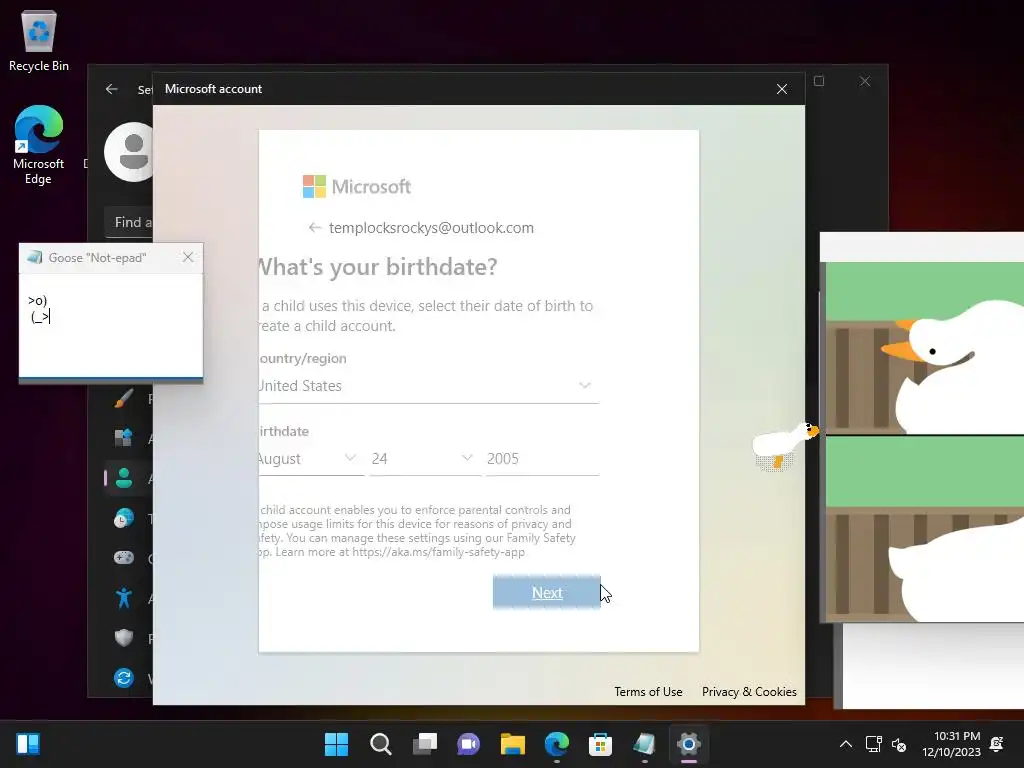Click the Settings user profile avatar

129,152
